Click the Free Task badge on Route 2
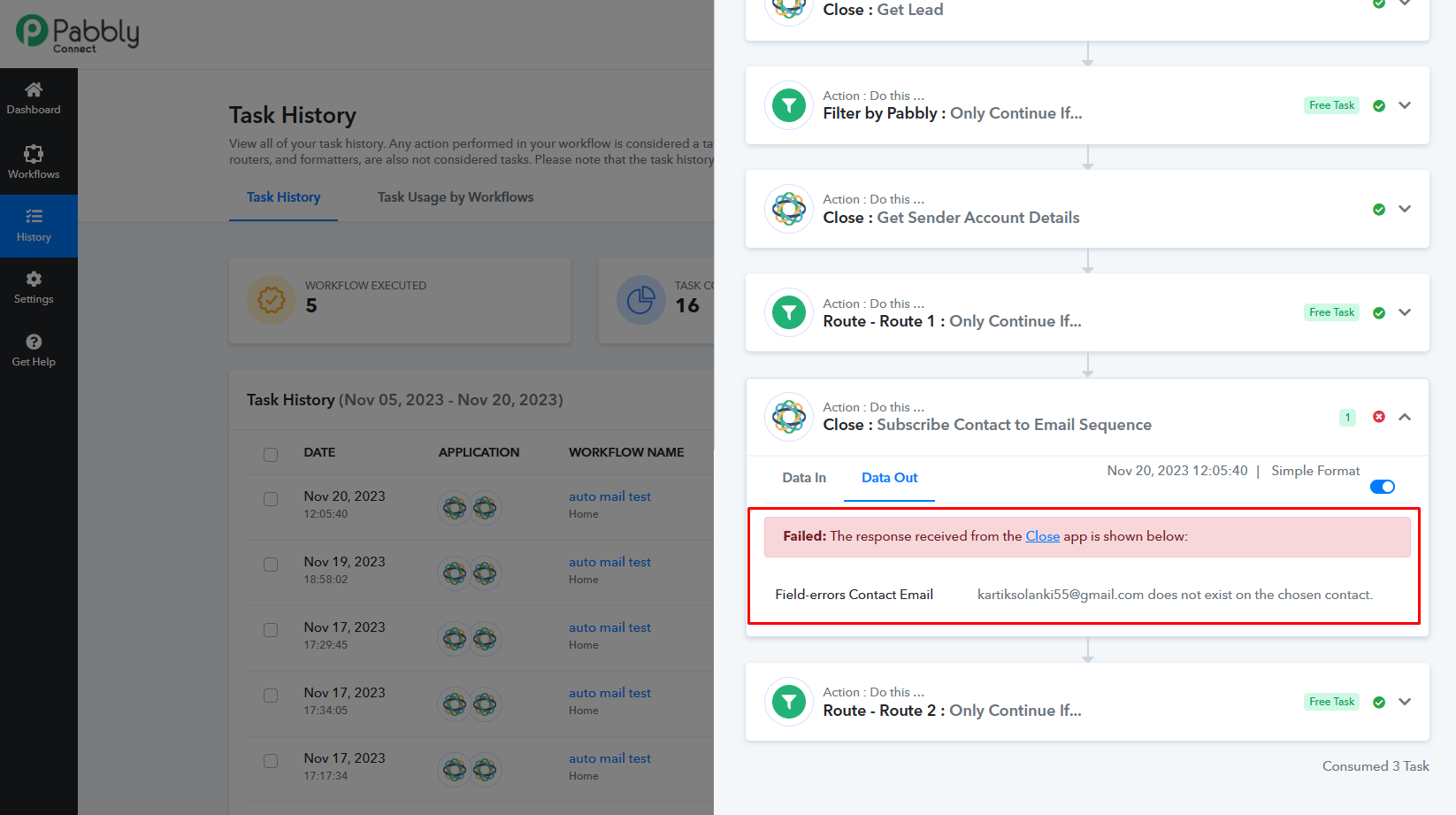The width and height of the screenshot is (1456, 815). (1331, 702)
